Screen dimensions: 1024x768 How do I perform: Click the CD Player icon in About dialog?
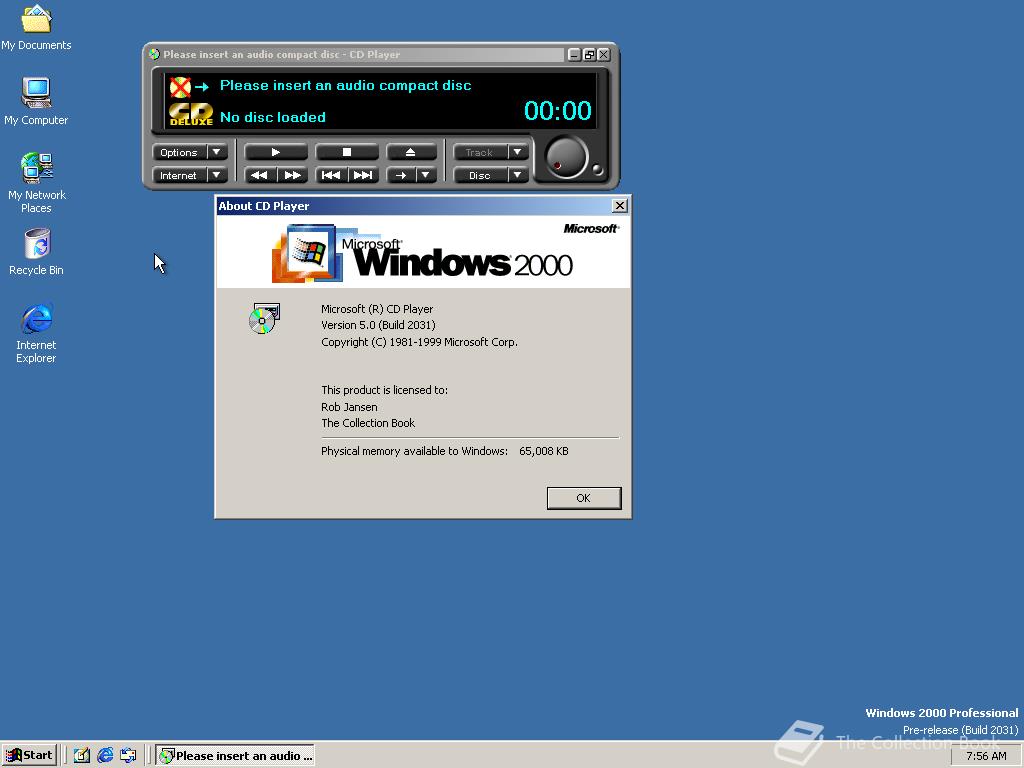pos(264,318)
